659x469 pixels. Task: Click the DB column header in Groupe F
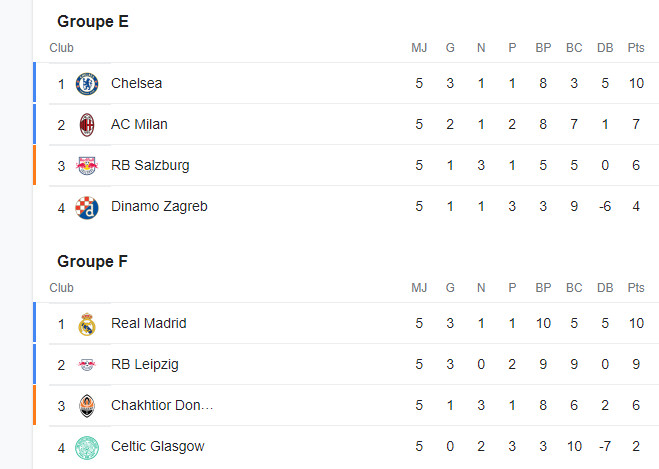point(605,288)
